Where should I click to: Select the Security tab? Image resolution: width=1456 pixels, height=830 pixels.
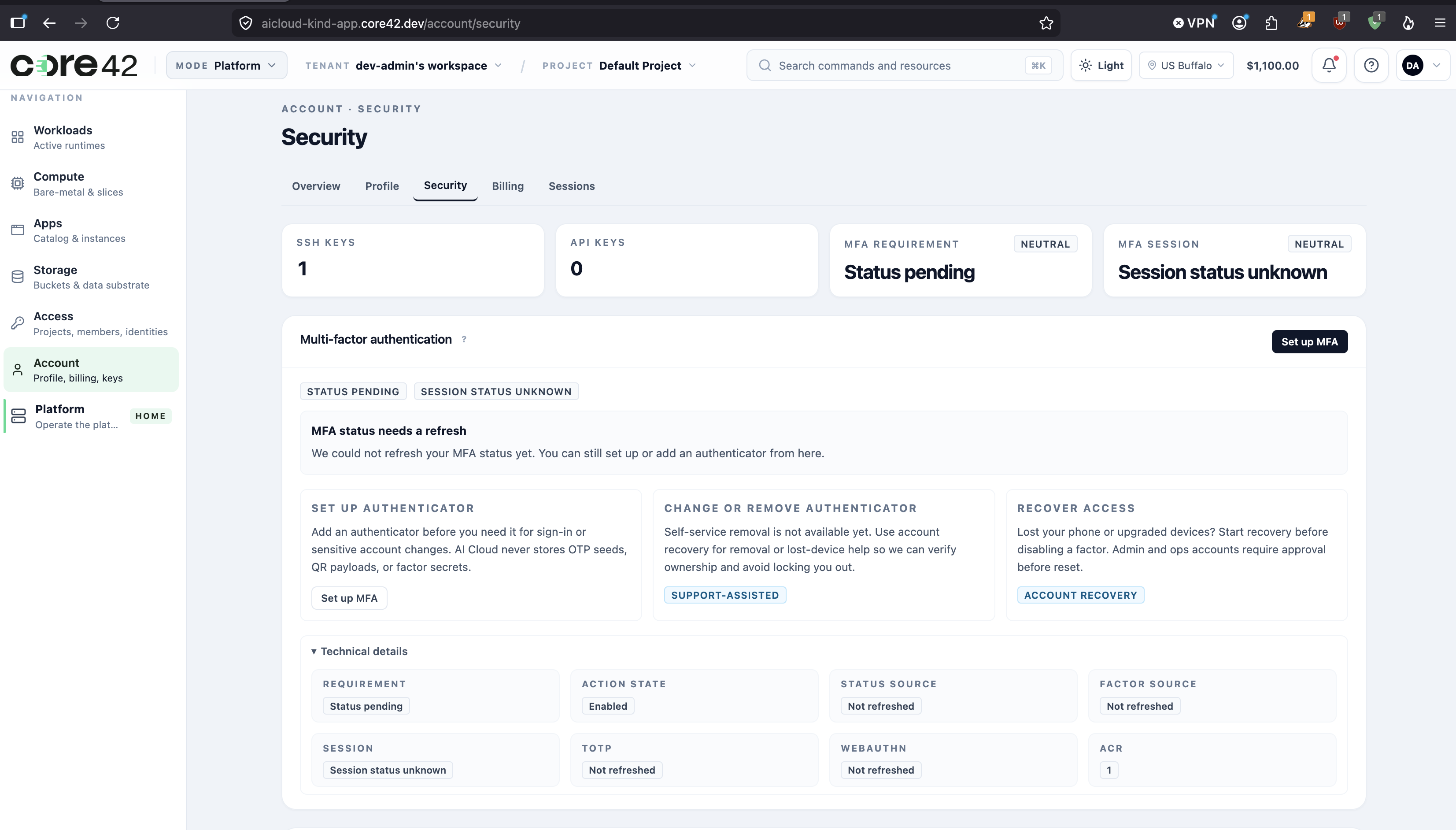[445, 185]
